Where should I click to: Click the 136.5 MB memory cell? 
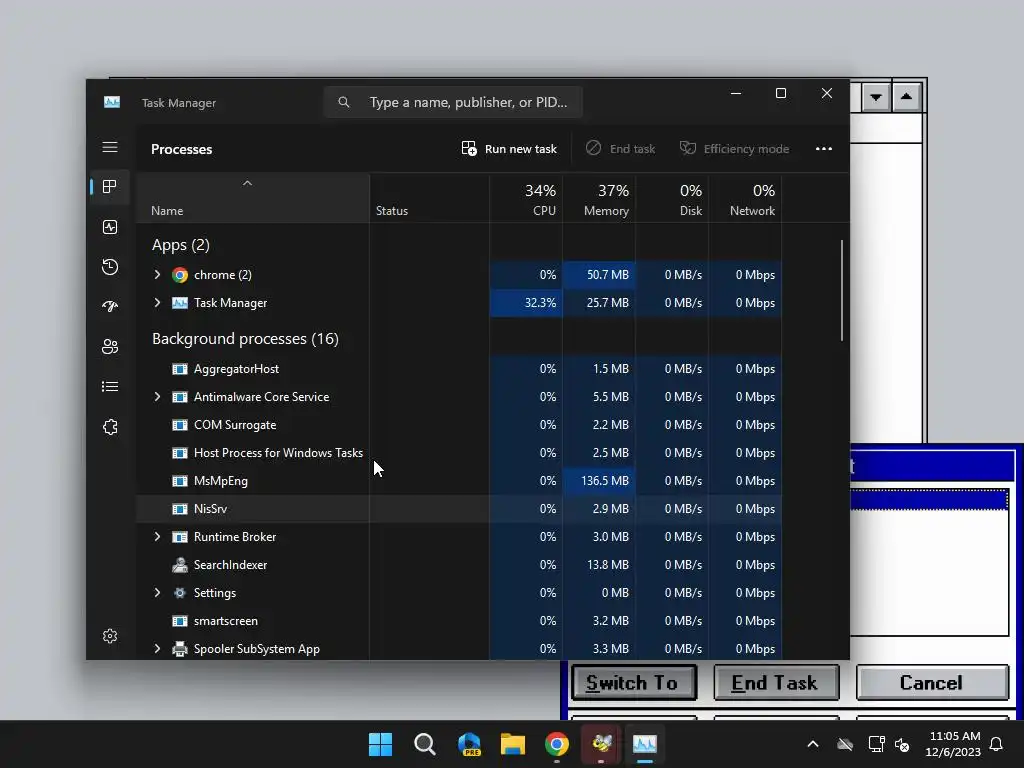599,481
